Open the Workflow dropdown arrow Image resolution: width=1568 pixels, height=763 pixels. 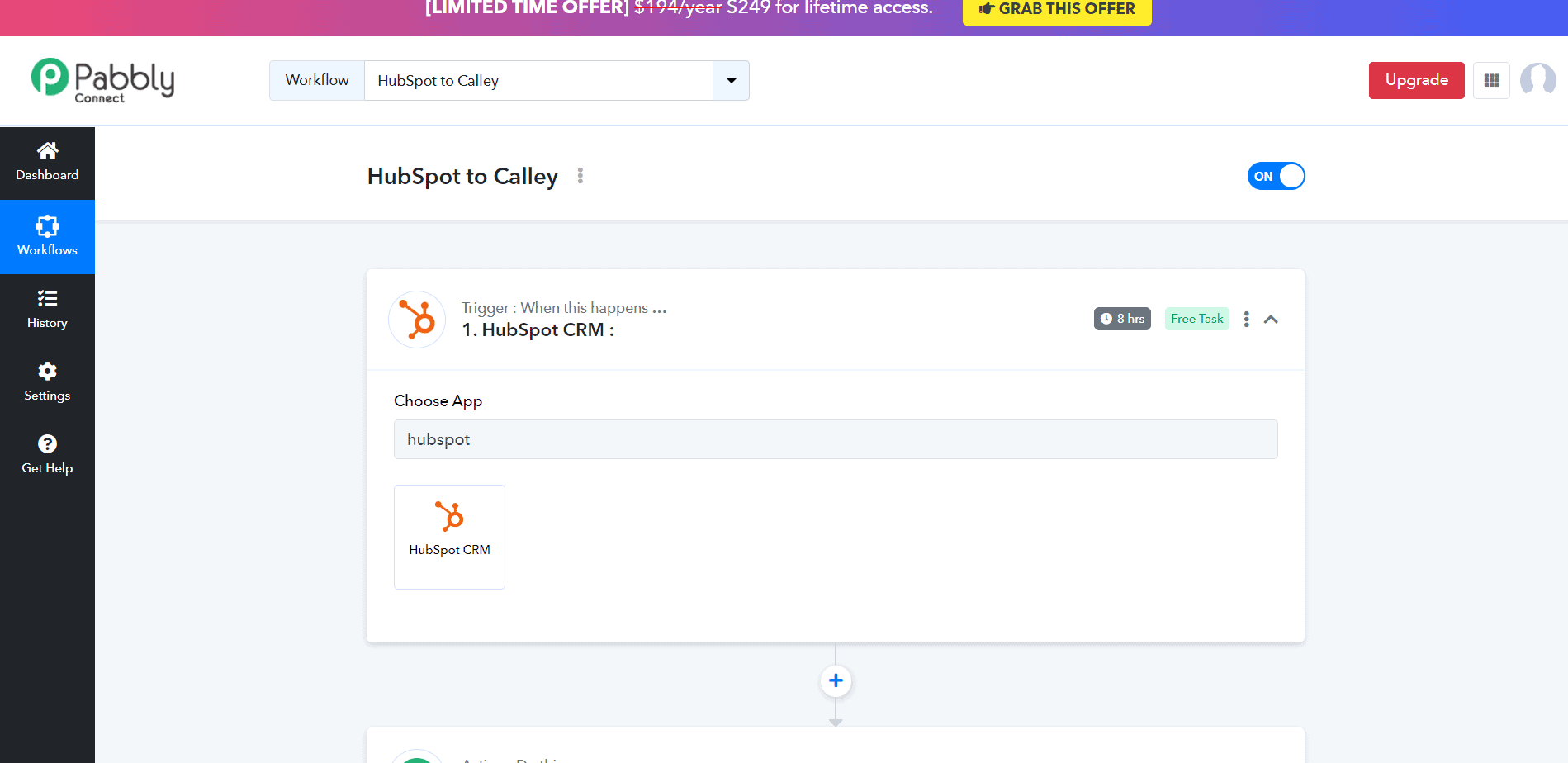point(731,81)
